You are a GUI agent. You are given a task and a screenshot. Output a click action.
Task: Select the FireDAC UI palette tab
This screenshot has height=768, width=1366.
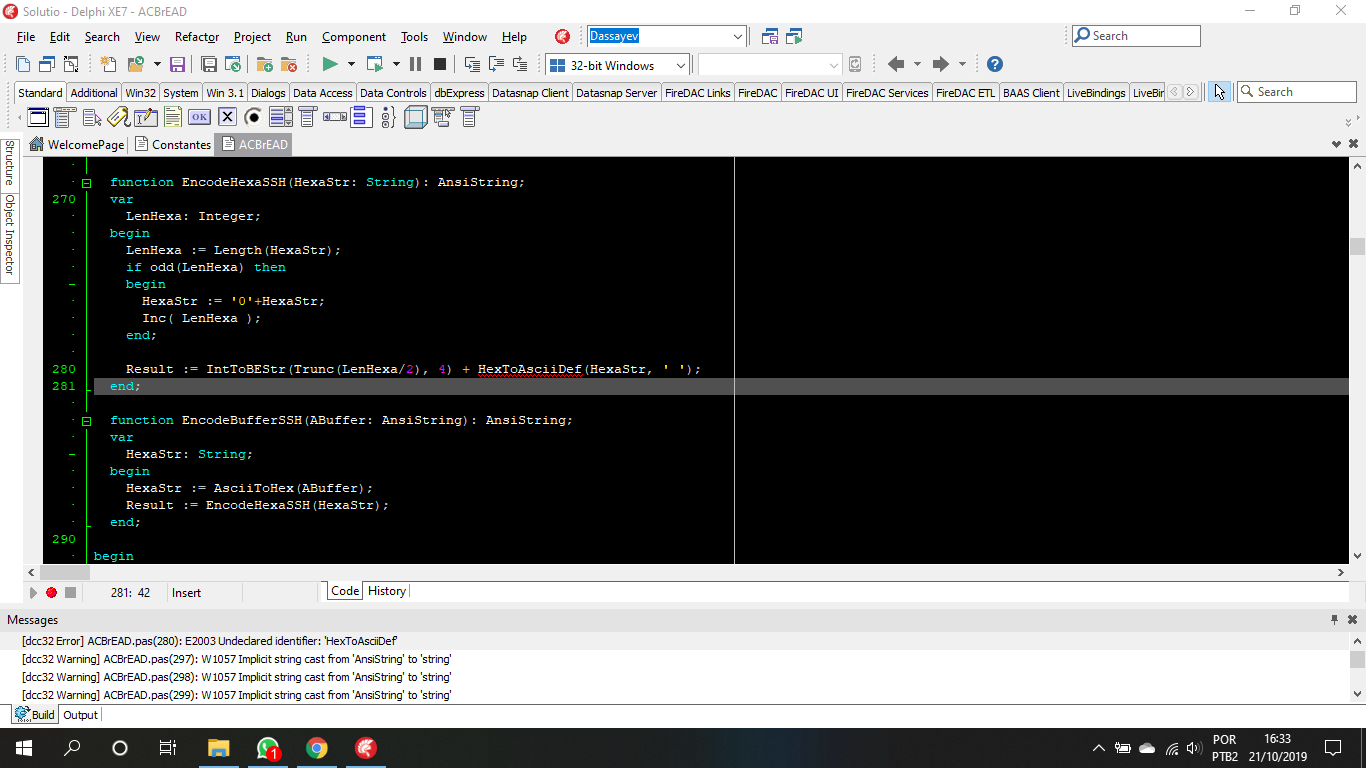tap(811, 93)
